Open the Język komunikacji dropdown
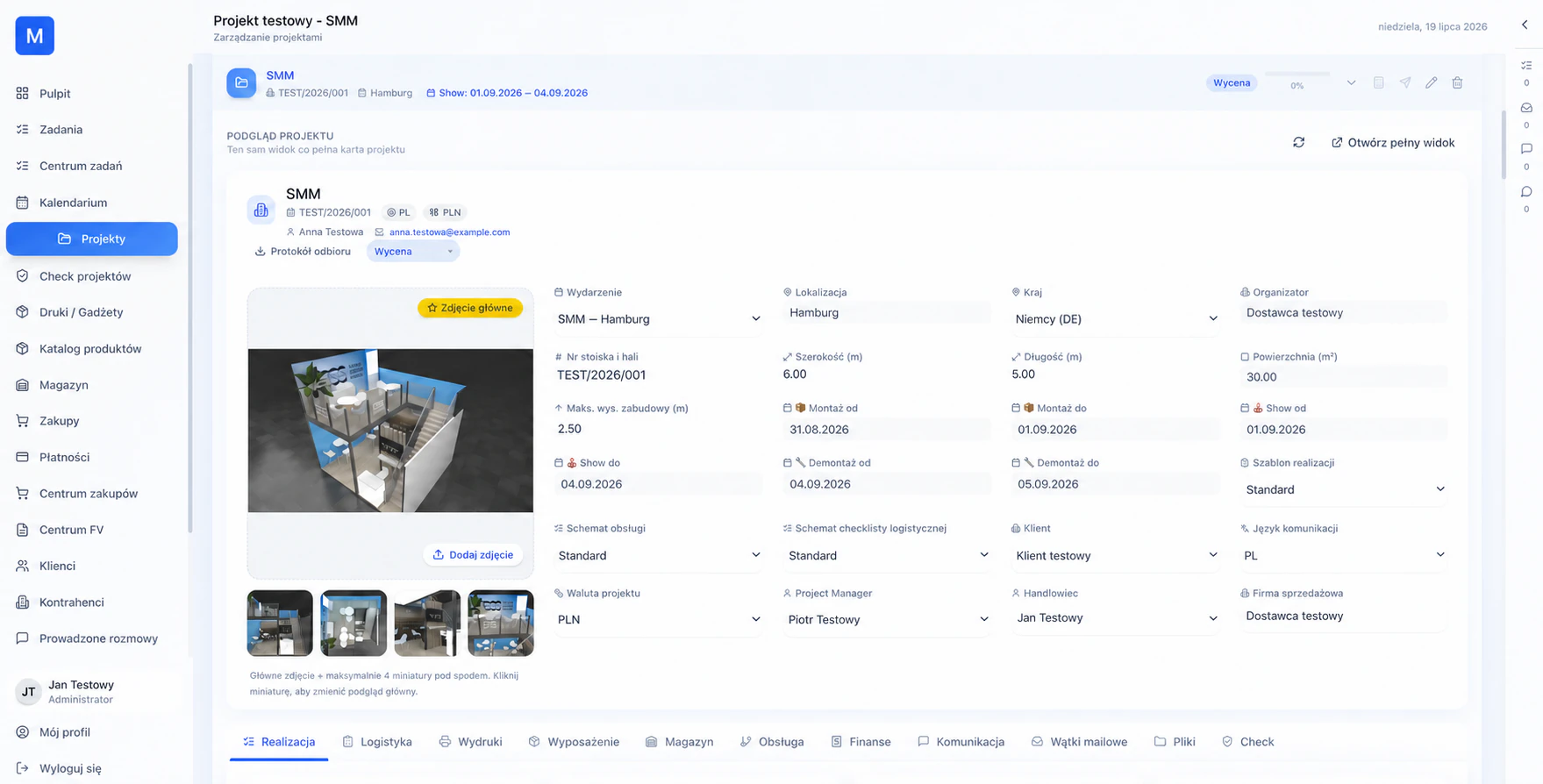1543x784 pixels. (1344, 555)
